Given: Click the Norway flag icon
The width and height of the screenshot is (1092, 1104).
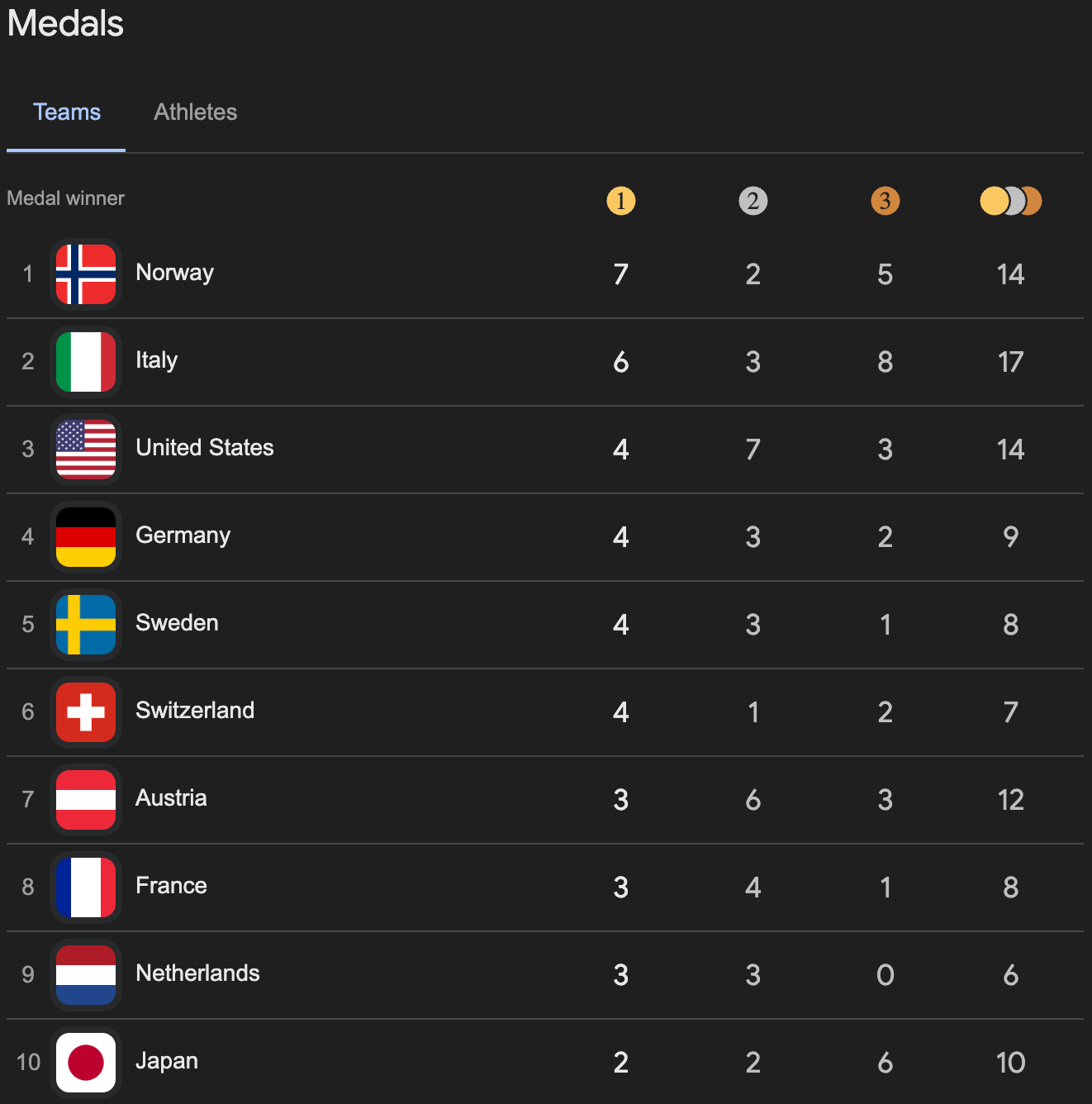Looking at the screenshot, I should point(86,274).
